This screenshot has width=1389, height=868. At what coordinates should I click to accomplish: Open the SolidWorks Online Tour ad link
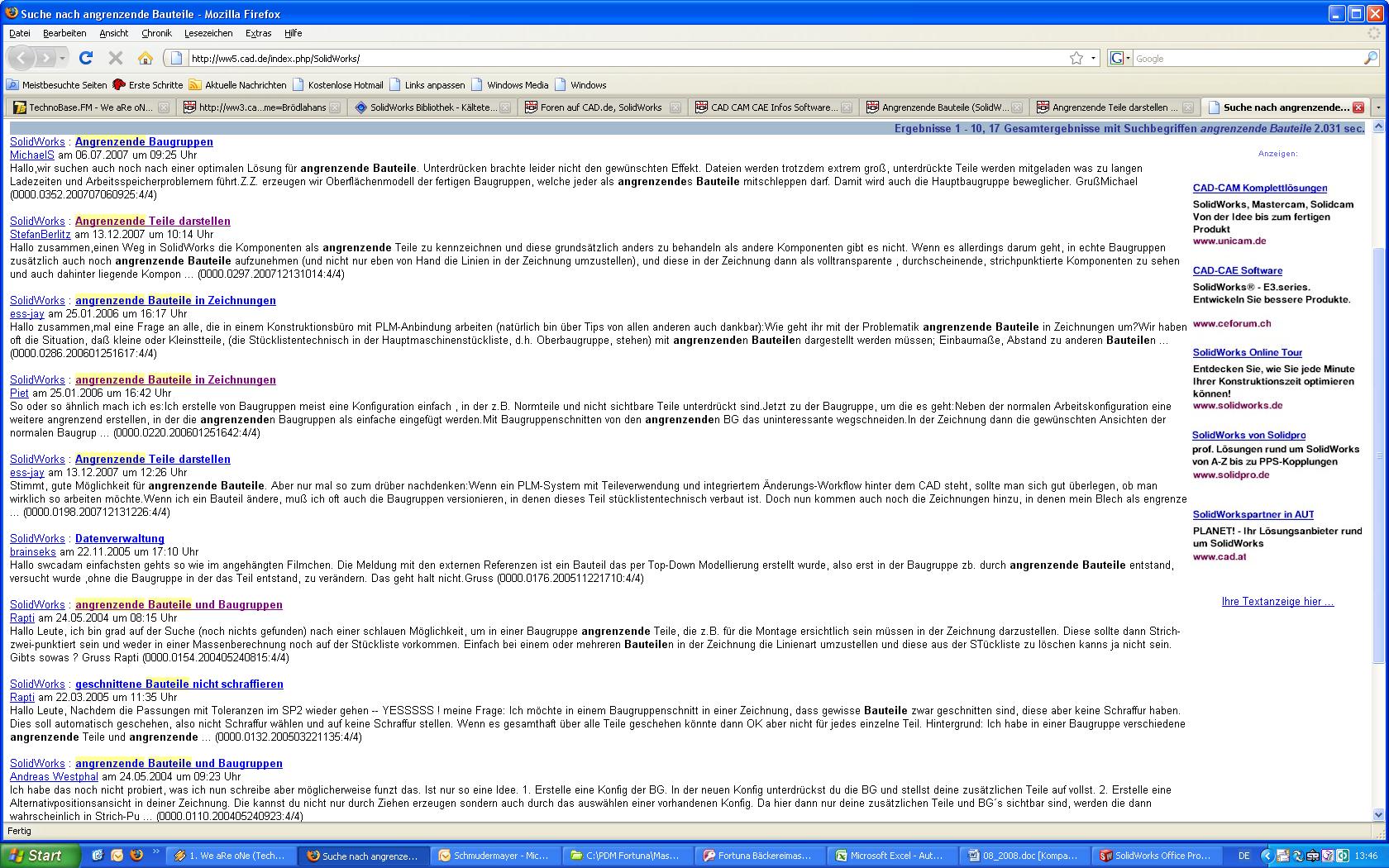1248,352
